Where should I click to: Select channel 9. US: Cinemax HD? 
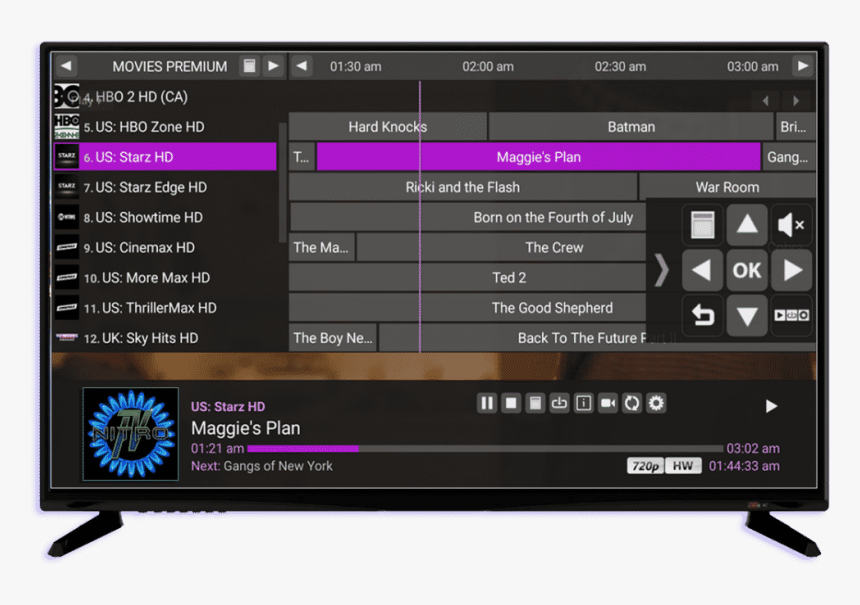(165, 247)
